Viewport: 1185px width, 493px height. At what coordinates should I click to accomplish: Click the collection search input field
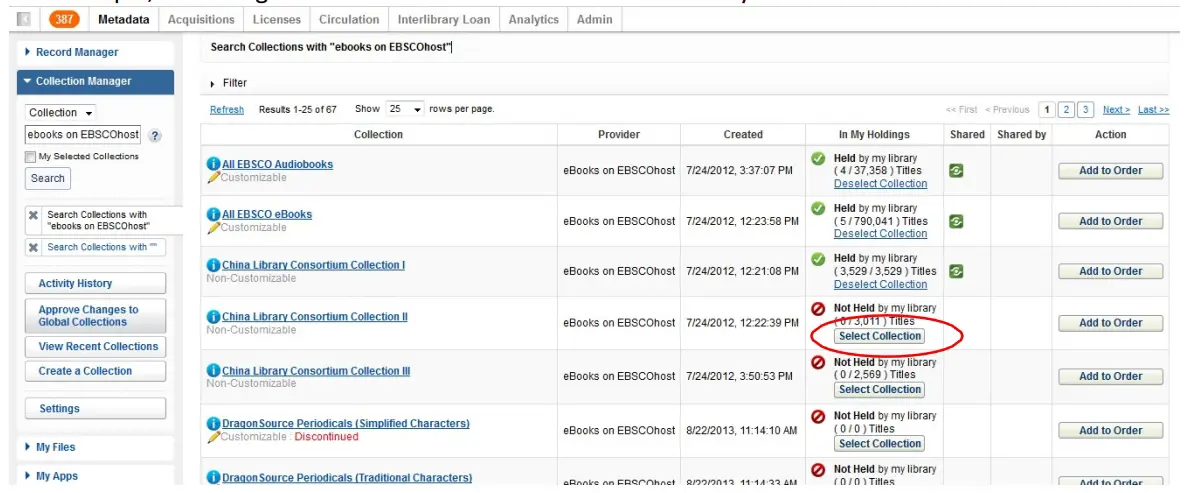click(83, 135)
